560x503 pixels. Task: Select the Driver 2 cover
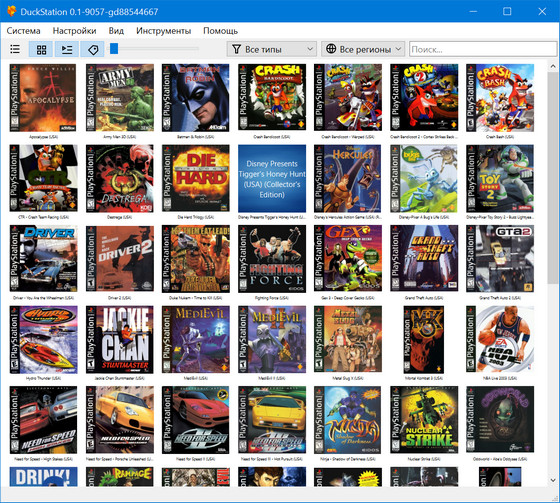[120, 259]
